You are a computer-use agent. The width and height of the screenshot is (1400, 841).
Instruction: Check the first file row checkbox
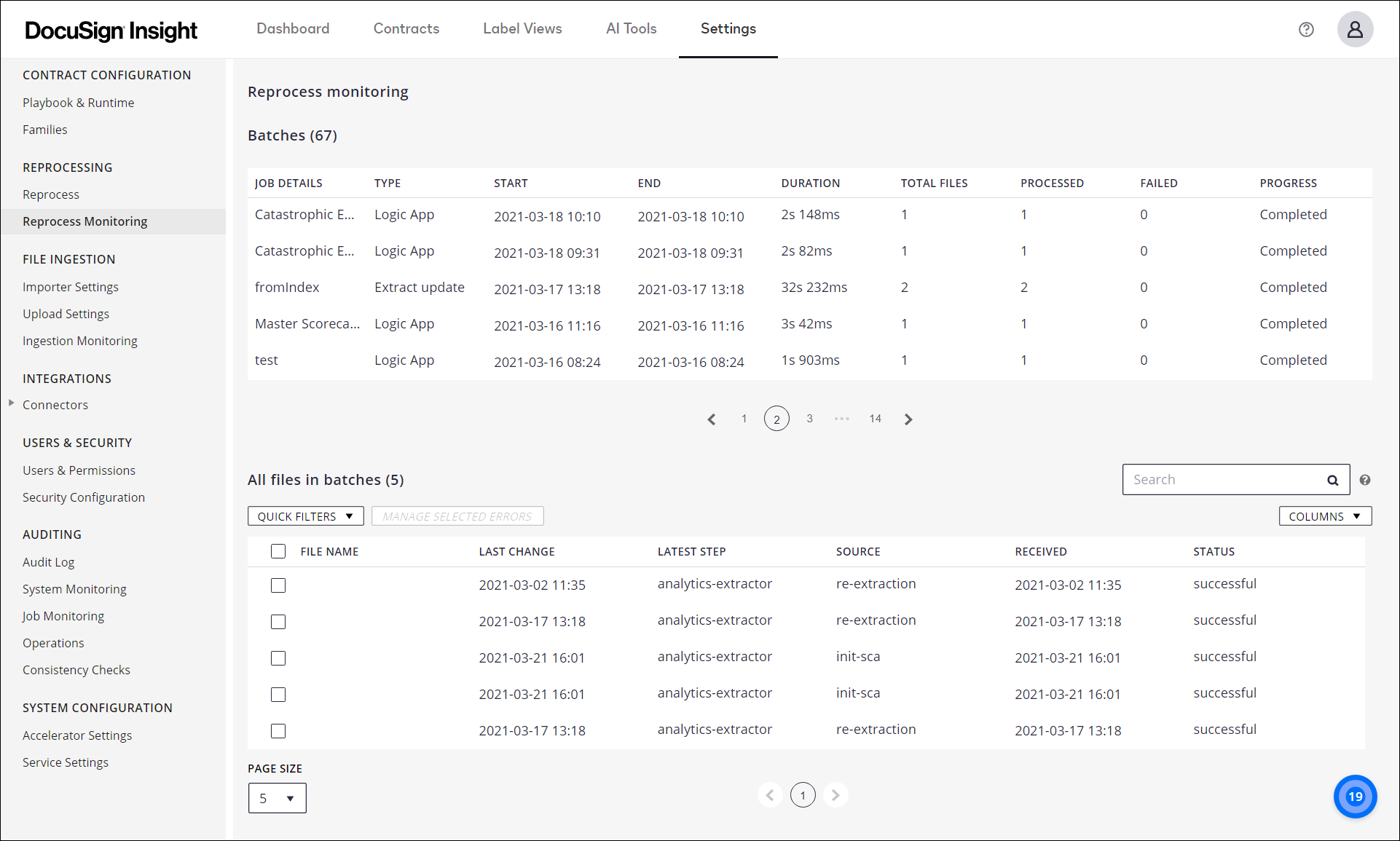(278, 585)
